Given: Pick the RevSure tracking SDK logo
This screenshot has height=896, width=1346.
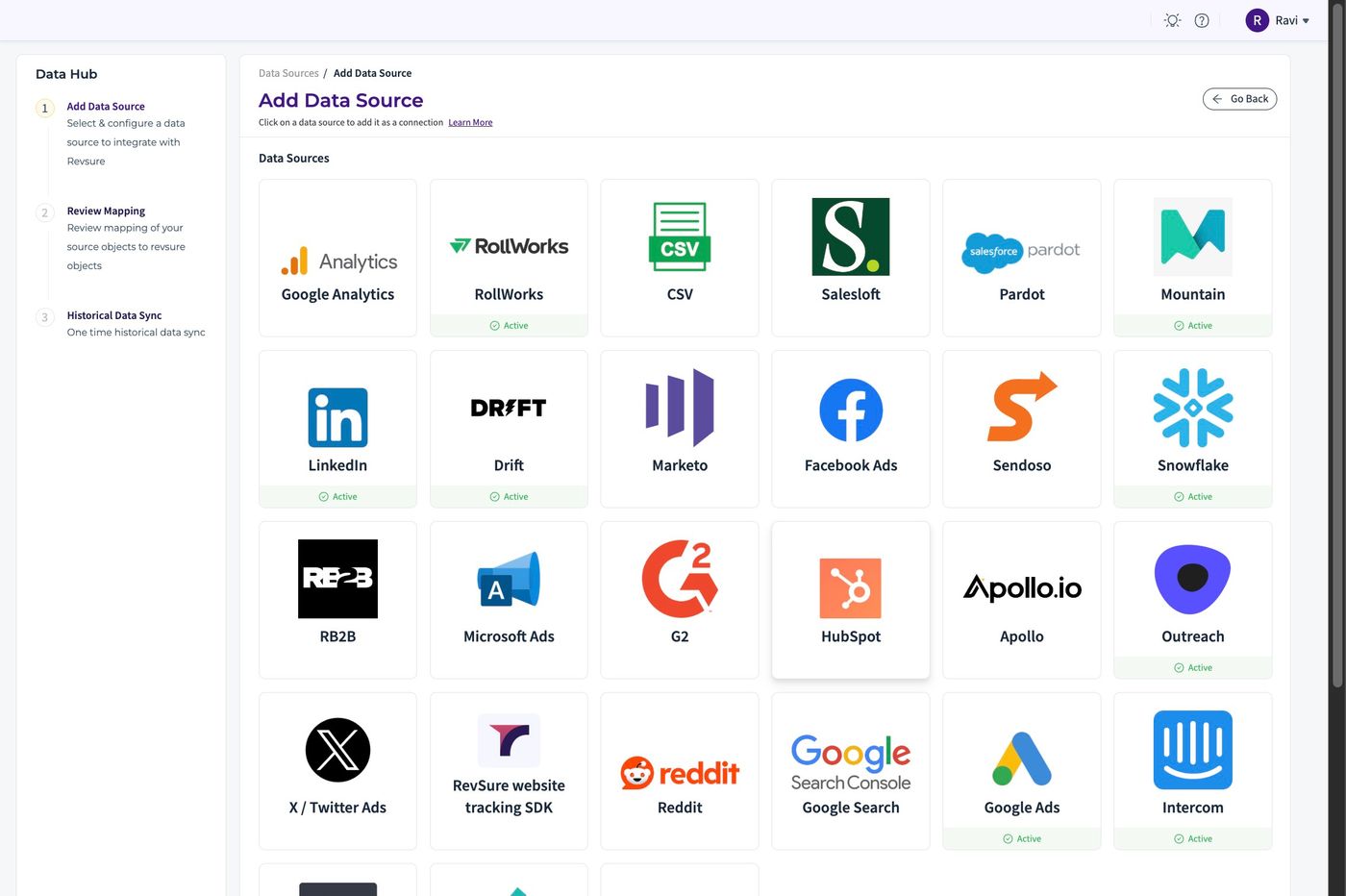Looking at the screenshot, I should [509, 740].
